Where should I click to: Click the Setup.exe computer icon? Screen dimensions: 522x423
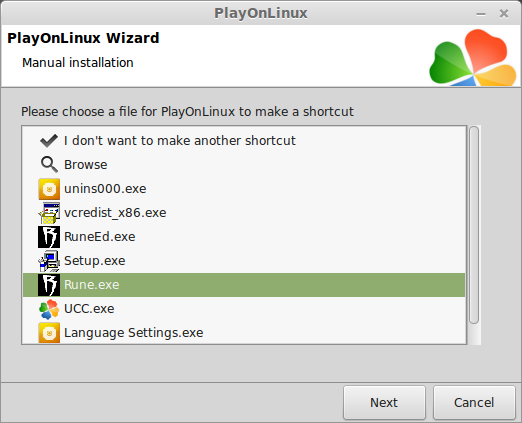(49, 261)
